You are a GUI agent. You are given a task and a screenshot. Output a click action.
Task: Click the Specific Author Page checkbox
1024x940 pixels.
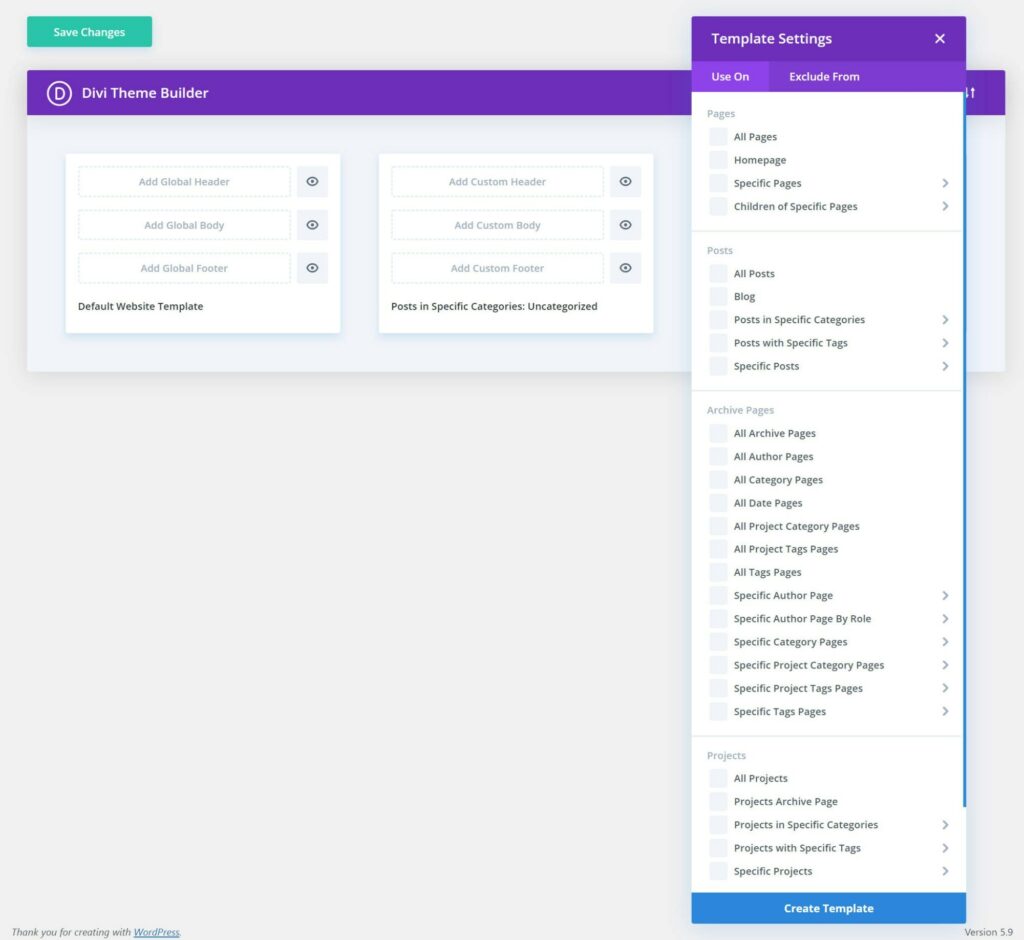[x=718, y=596]
